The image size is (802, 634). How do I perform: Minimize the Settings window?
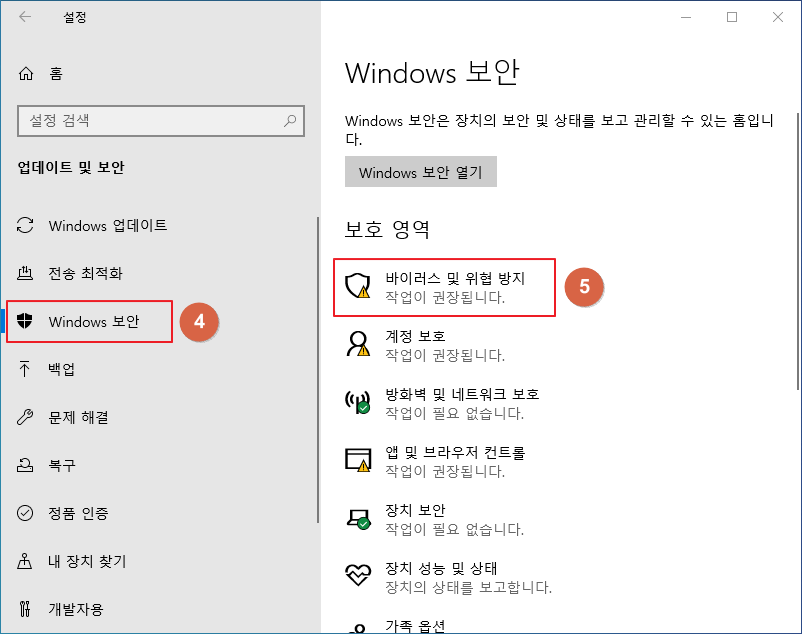(x=686, y=17)
